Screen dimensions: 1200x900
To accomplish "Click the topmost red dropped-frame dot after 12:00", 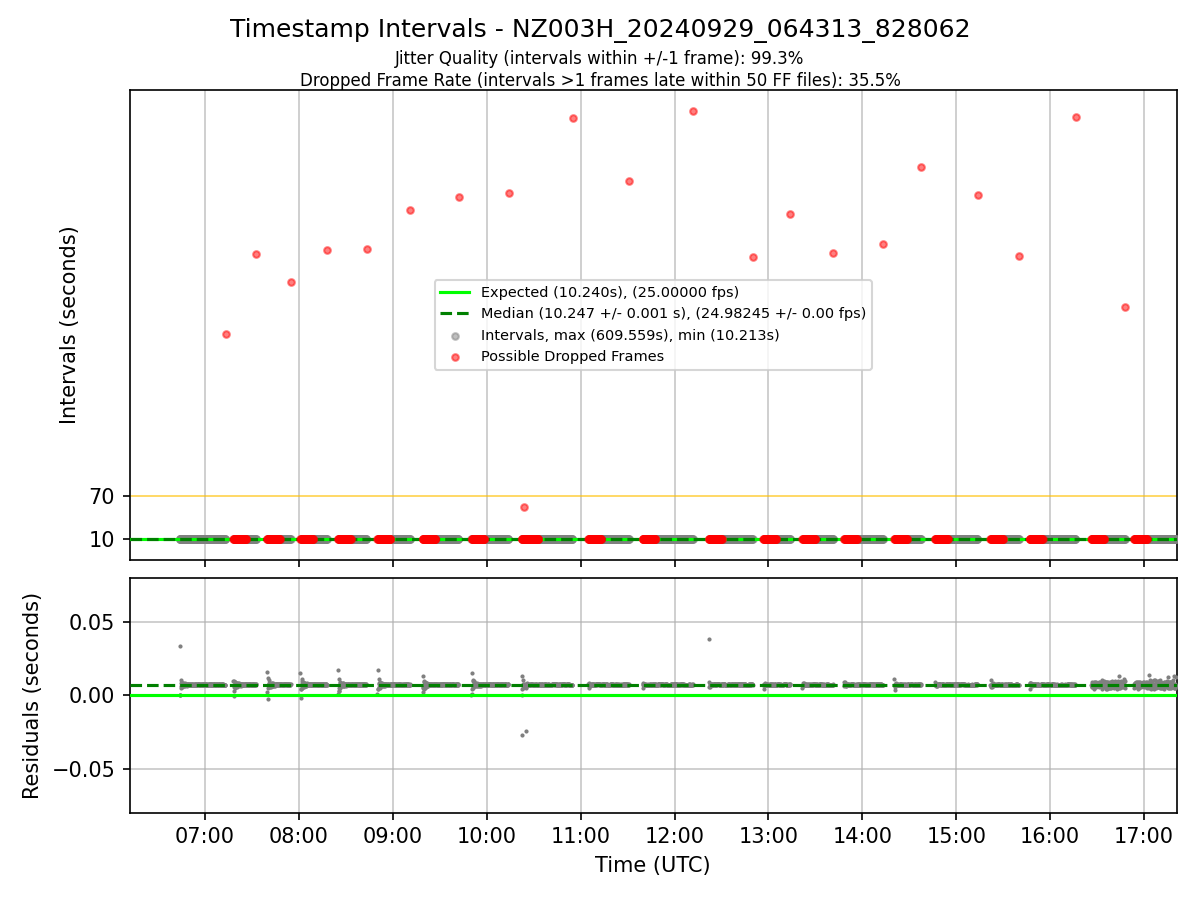I will tap(693, 111).
